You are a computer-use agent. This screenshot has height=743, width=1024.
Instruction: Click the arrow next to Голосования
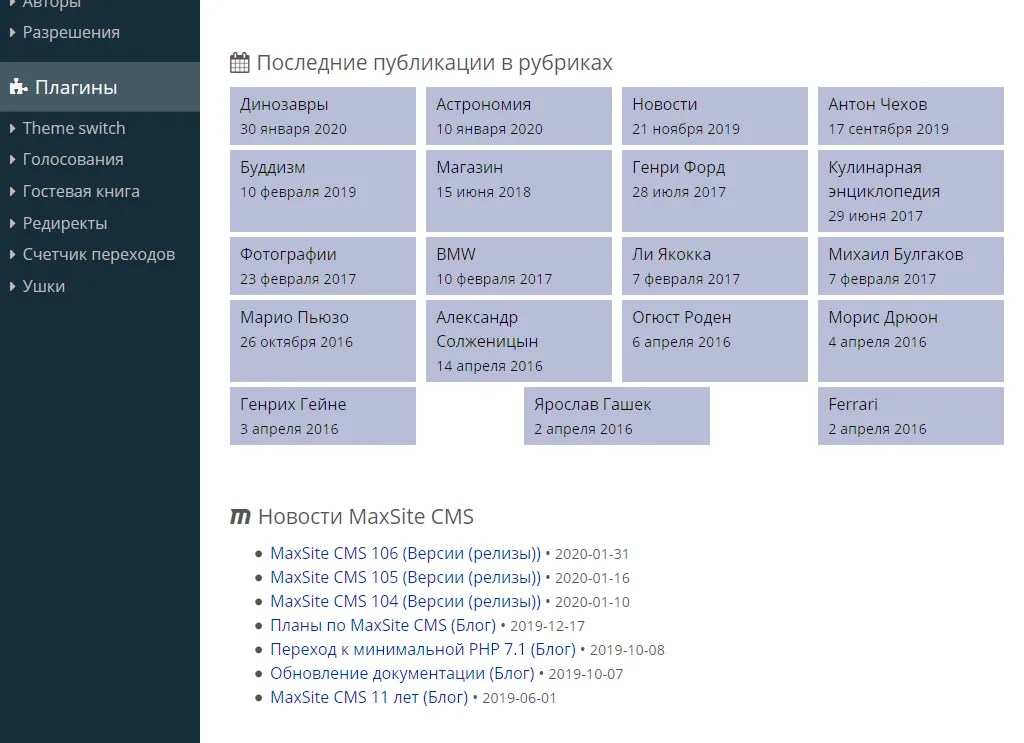(12, 160)
